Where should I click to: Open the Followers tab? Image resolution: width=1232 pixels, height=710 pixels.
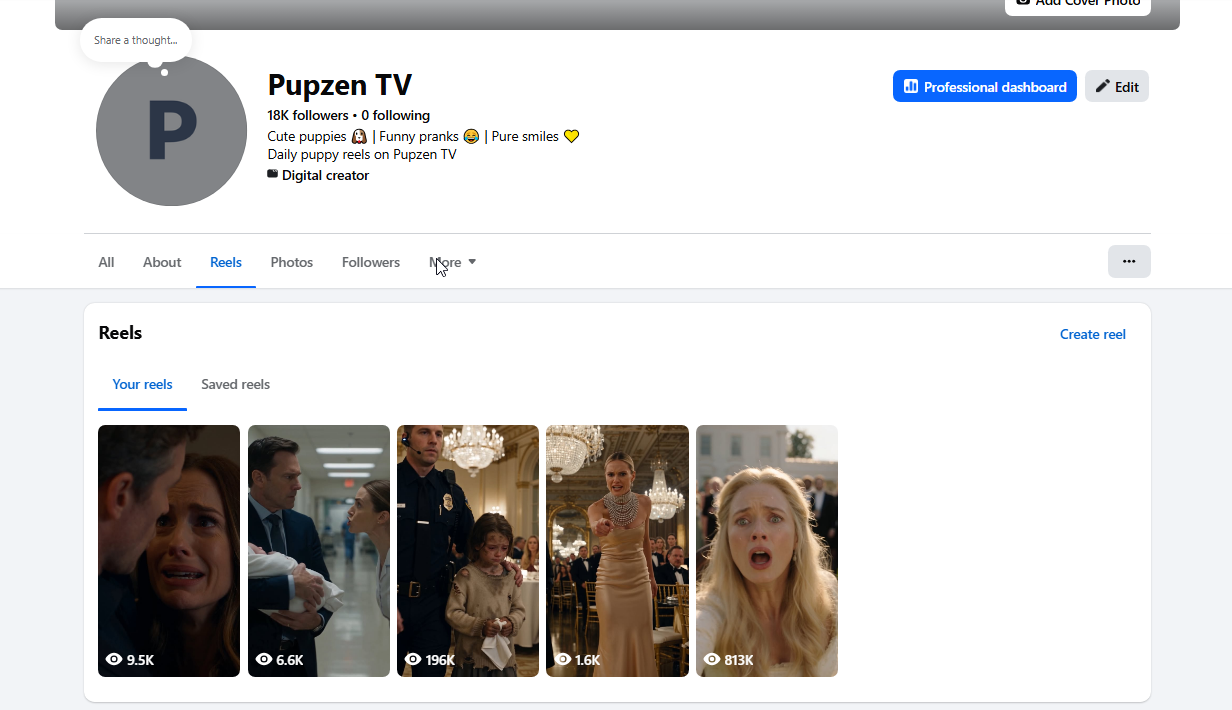(371, 262)
